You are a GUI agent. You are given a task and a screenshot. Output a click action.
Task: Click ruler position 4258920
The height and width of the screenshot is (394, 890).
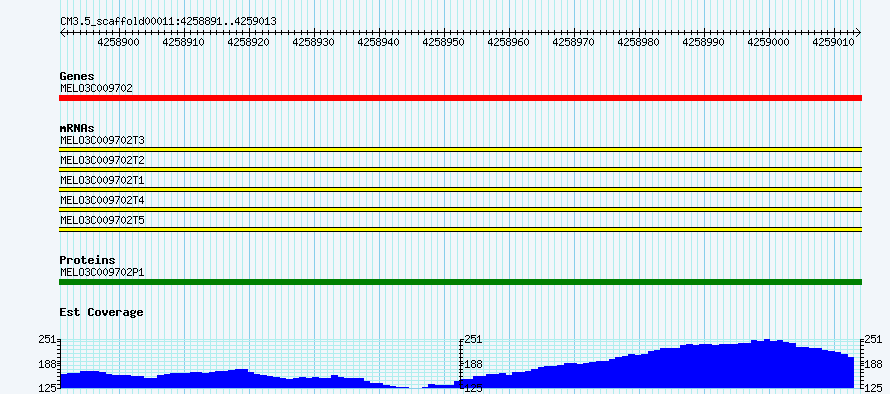pos(249,42)
